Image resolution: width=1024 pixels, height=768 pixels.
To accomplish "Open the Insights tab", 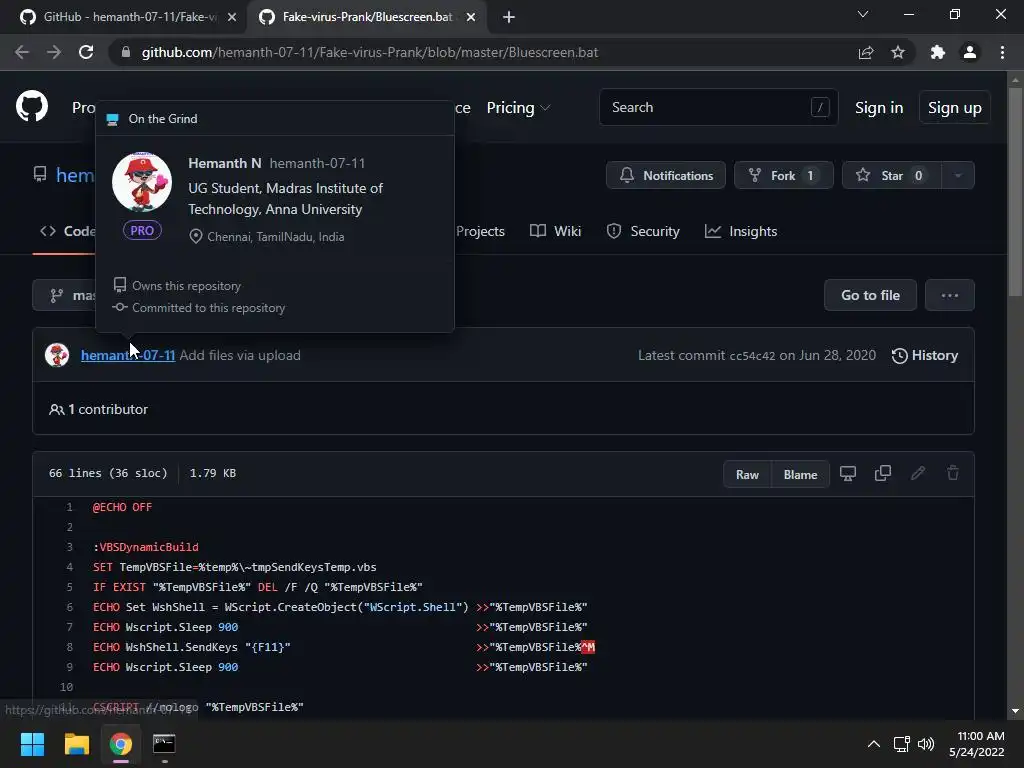I will tap(741, 231).
